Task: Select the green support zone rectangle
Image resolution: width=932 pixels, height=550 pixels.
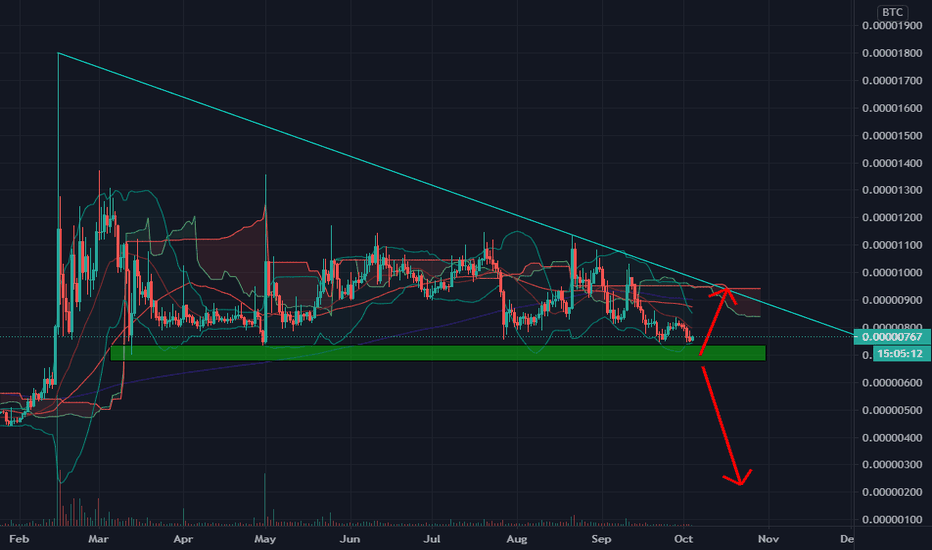Action: point(438,353)
